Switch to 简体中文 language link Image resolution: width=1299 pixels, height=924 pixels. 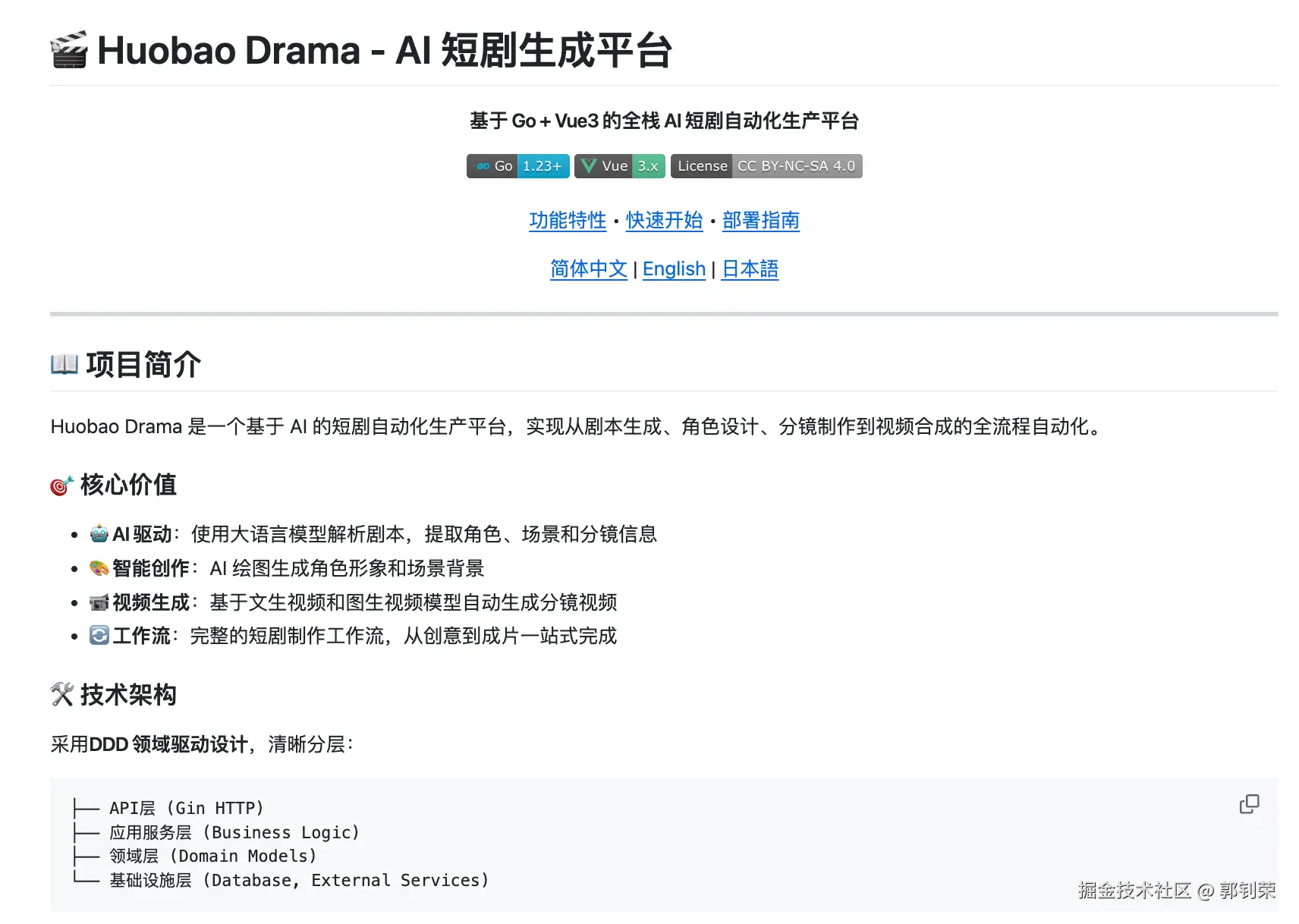click(x=589, y=269)
